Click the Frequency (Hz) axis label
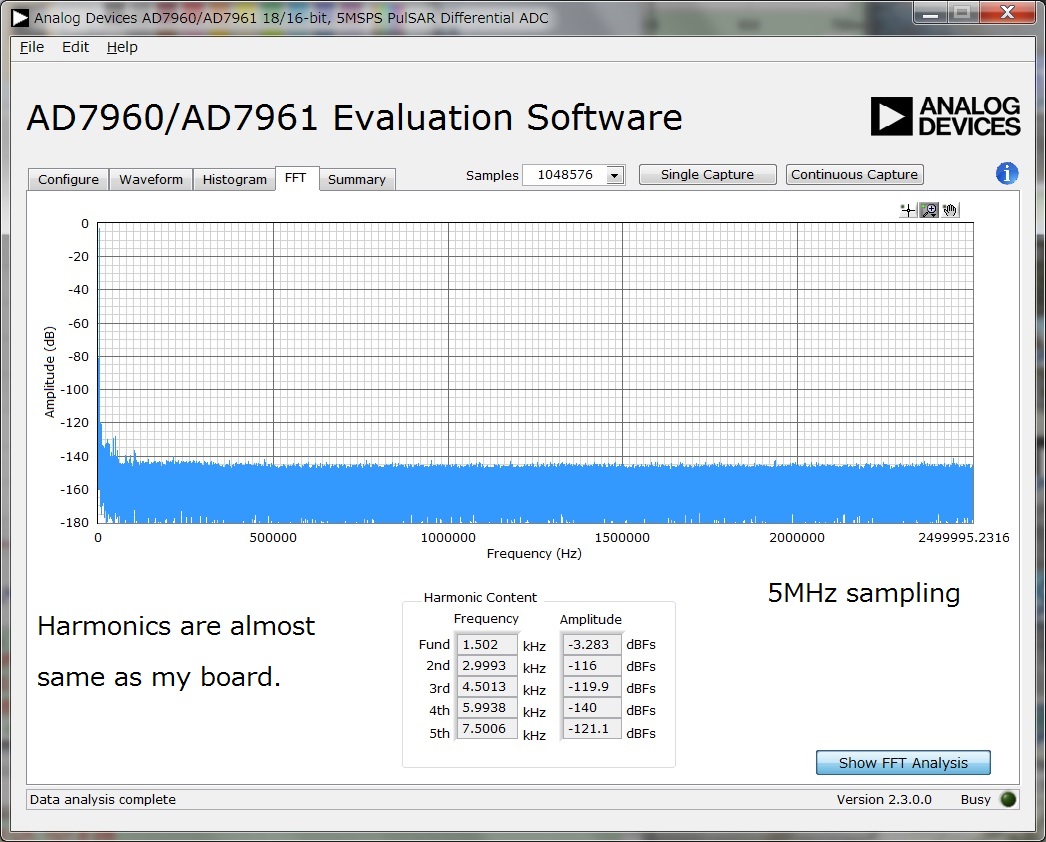Screen dimensions: 1046x842 (x=534, y=554)
